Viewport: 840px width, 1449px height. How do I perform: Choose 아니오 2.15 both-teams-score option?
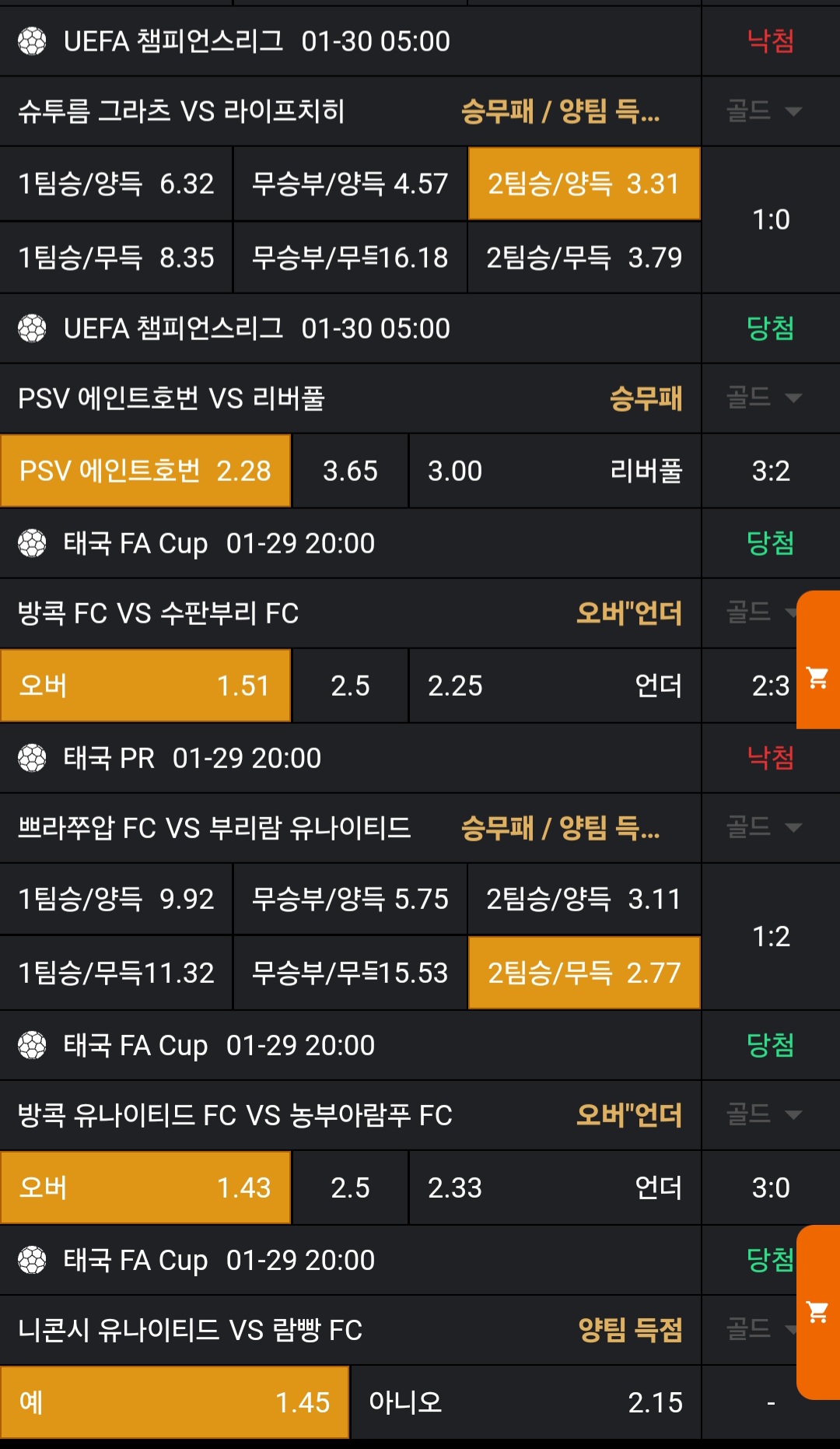[x=525, y=1402]
